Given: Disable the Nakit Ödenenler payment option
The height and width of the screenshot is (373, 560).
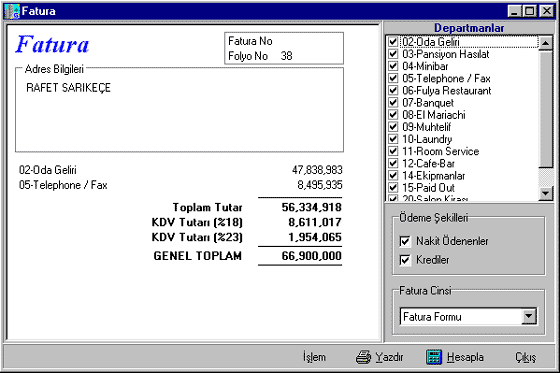Looking at the screenshot, I should click(405, 241).
